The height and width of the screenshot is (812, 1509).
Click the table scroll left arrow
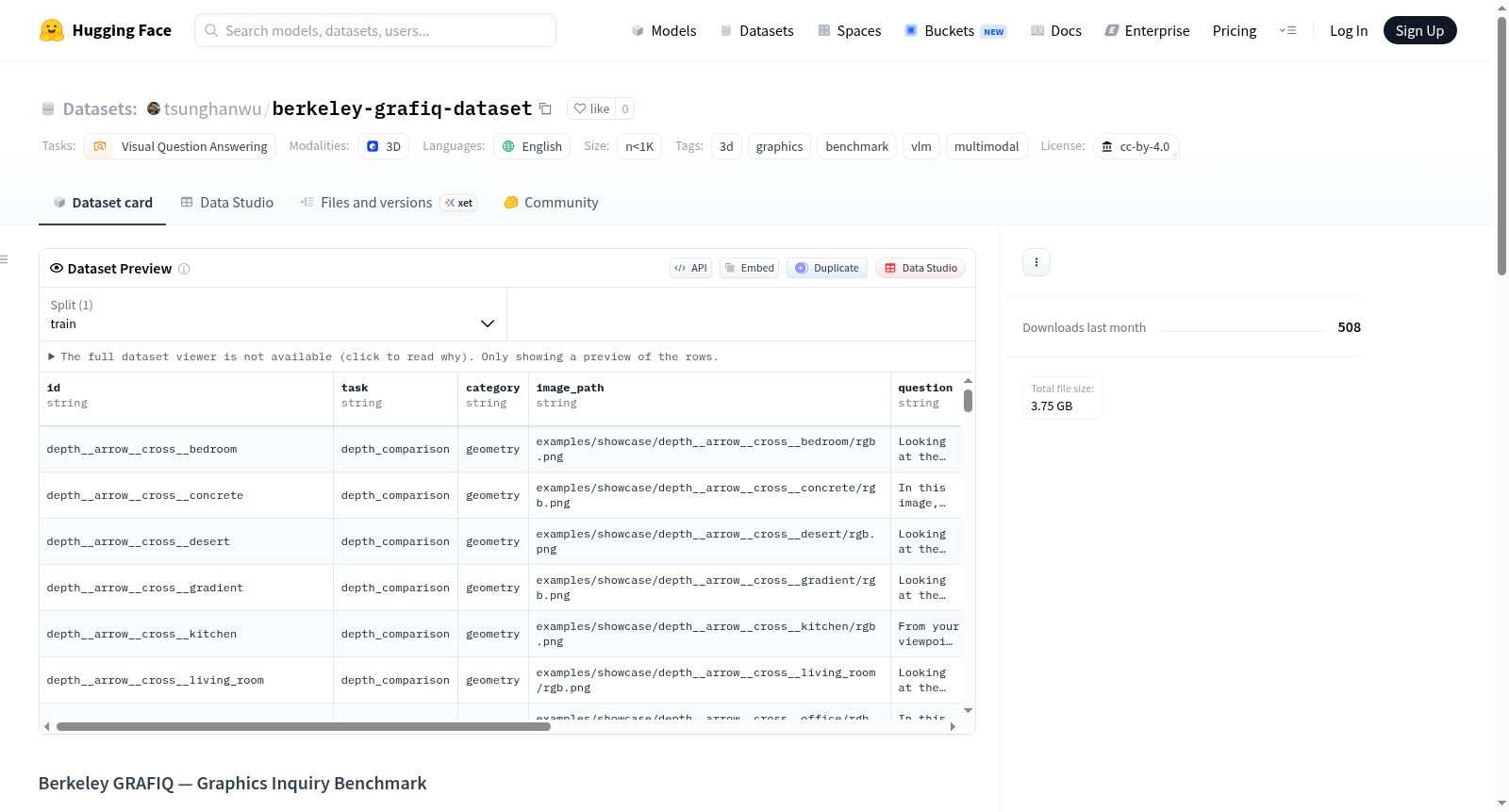(x=46, y=726)
